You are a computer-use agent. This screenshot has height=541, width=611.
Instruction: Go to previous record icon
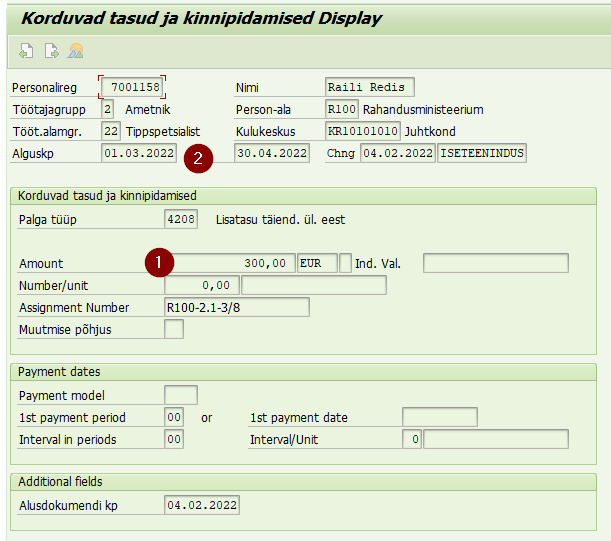tap(26, 51)
